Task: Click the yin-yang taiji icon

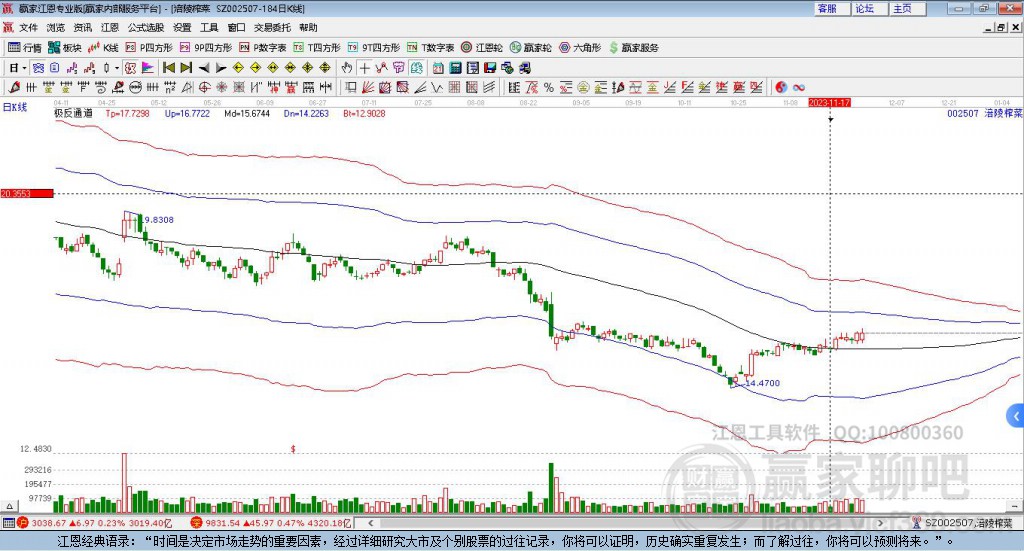Action: (x=781, y=87)
